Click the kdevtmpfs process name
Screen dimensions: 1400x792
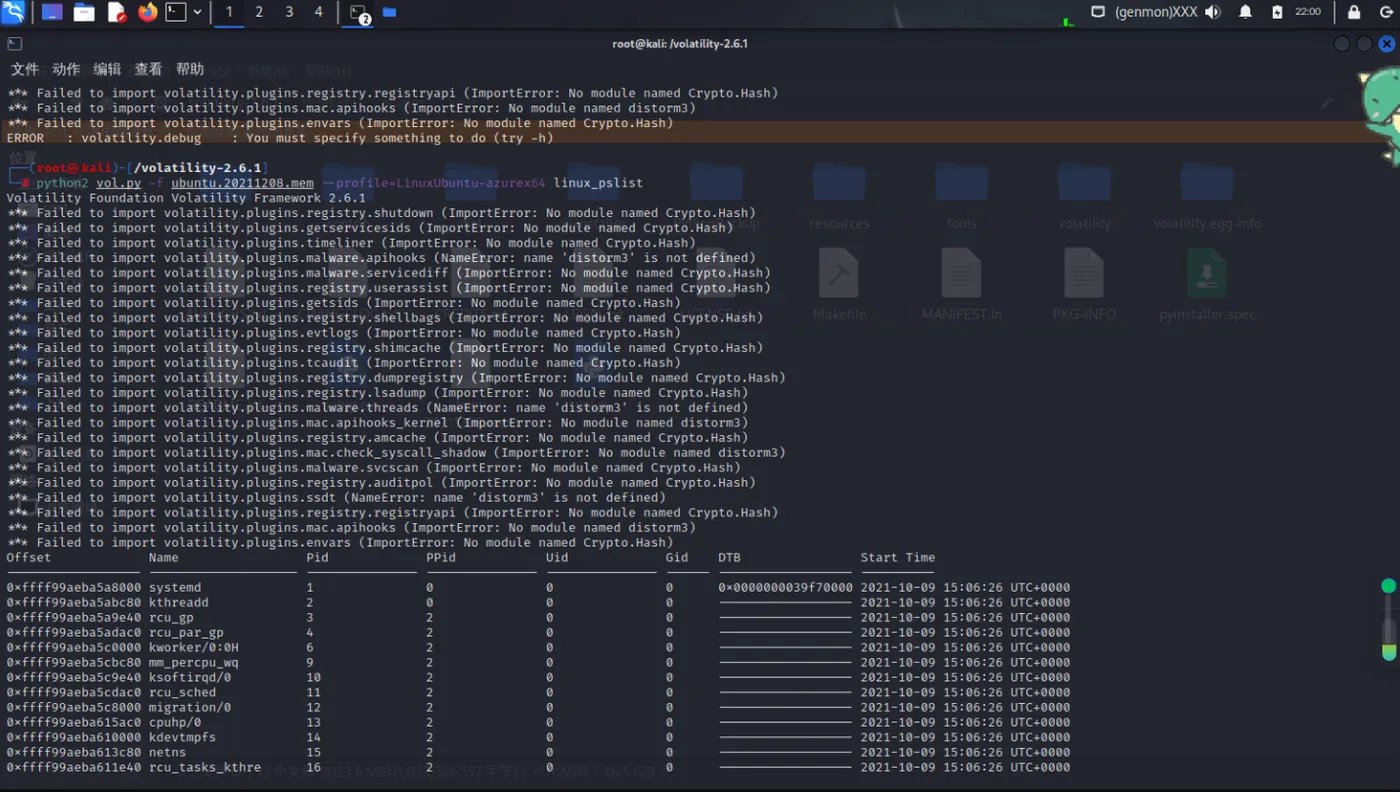[x=183, y=738]
